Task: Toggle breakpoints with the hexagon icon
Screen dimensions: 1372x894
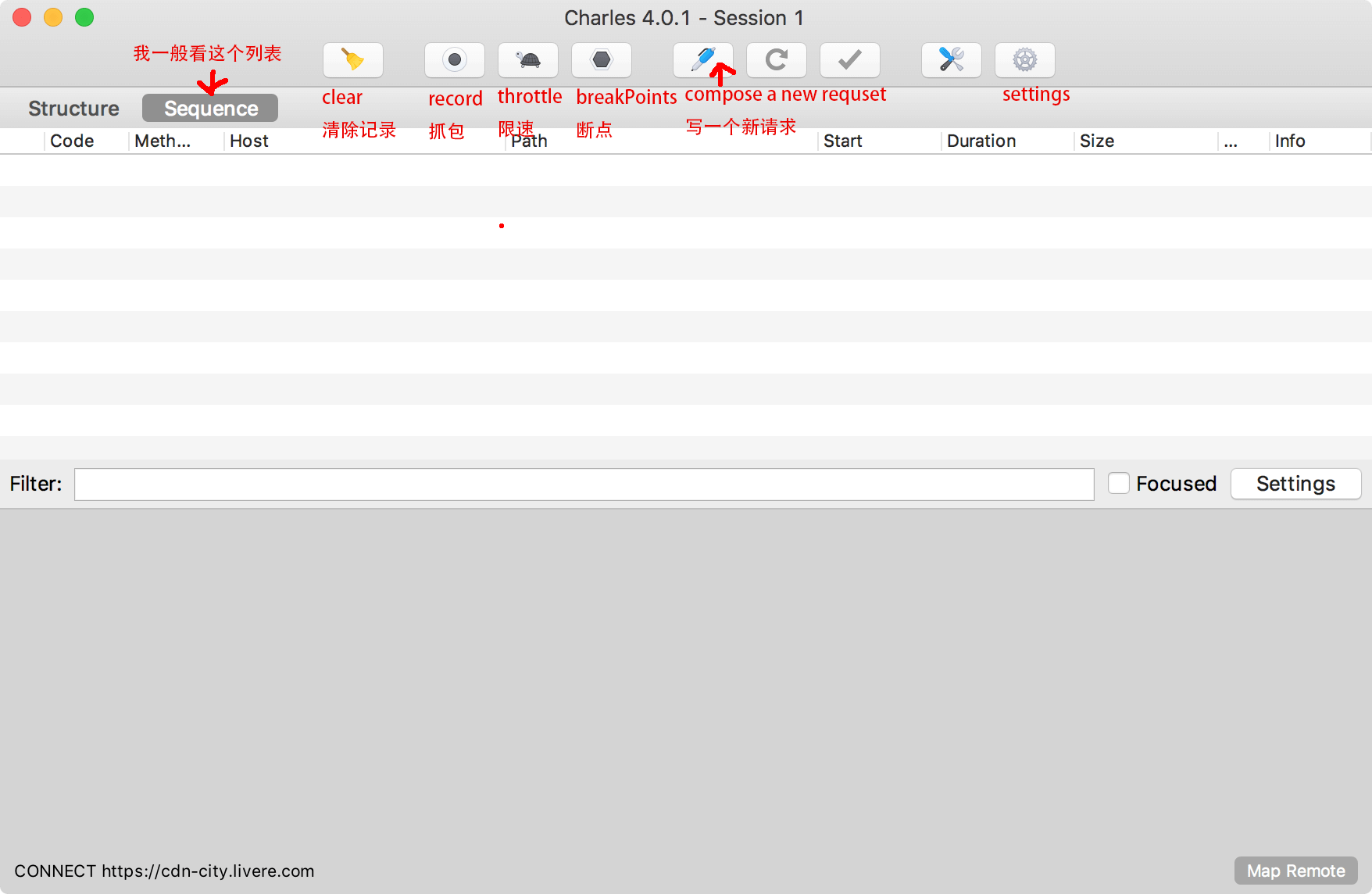Action: (x=601, y=60)
